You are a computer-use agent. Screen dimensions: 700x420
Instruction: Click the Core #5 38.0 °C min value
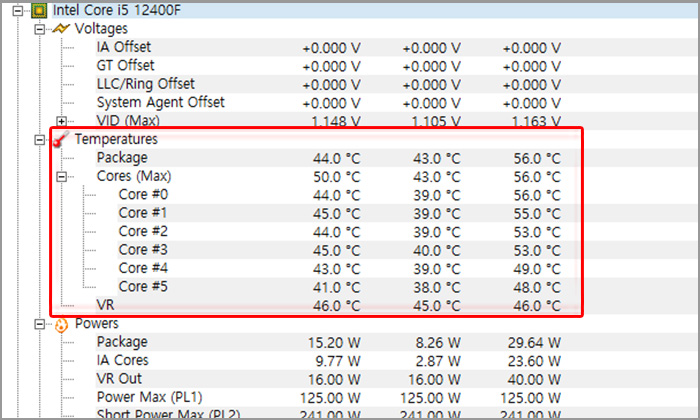[x=436, y=287]
